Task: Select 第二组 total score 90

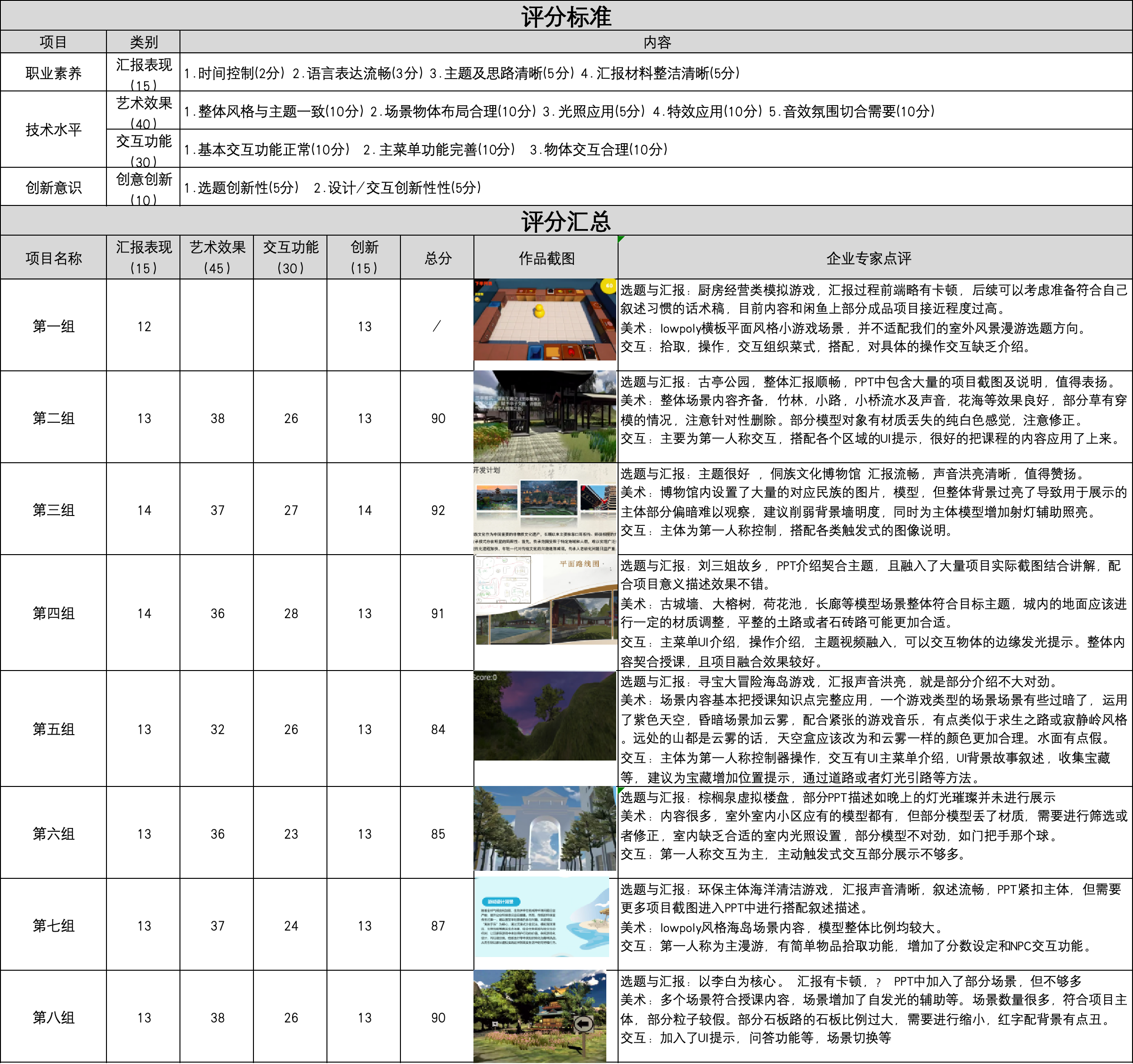Action: (437, 417)
